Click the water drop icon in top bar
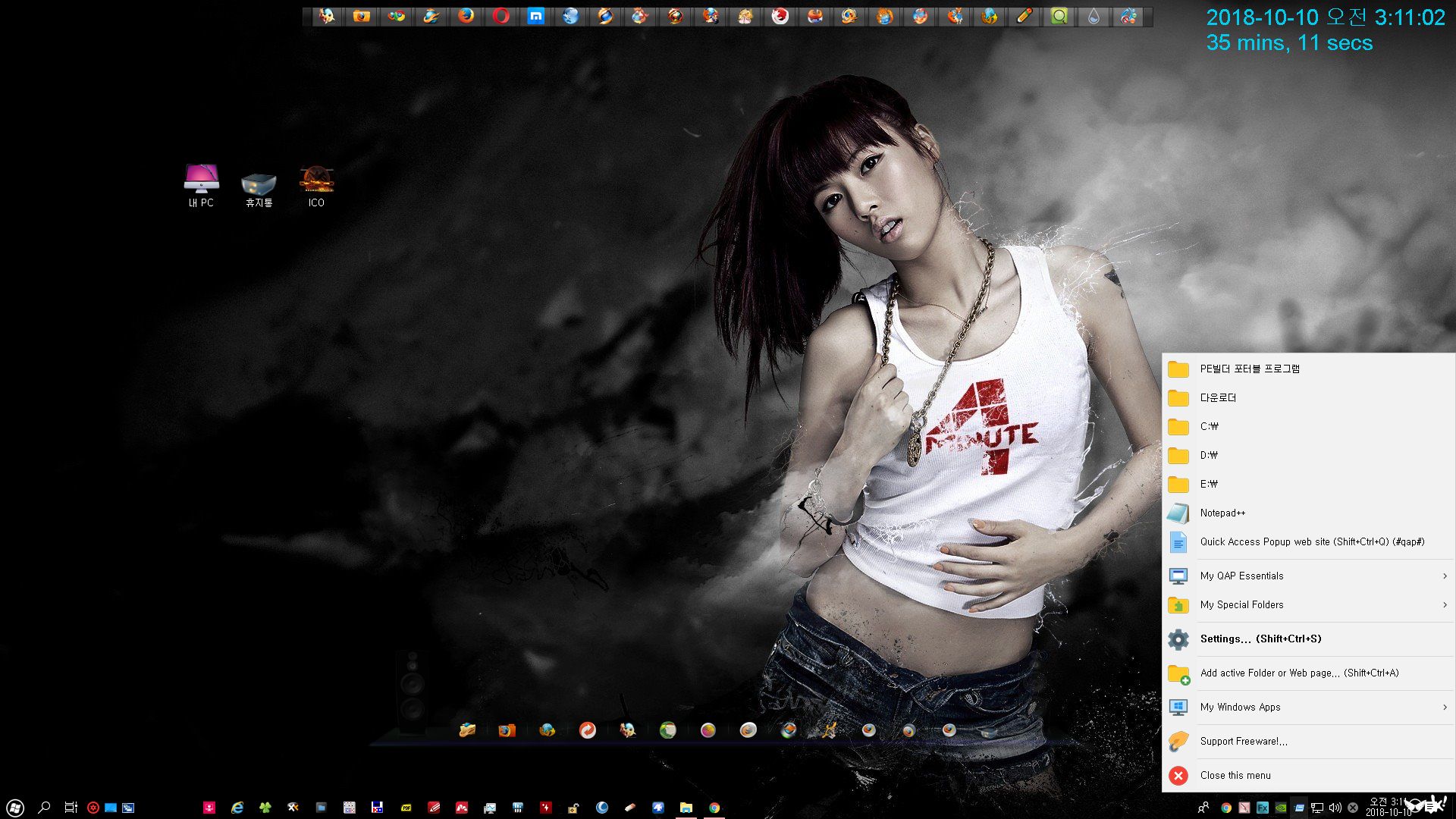Screen dimensions: 1456x819 1094,16
